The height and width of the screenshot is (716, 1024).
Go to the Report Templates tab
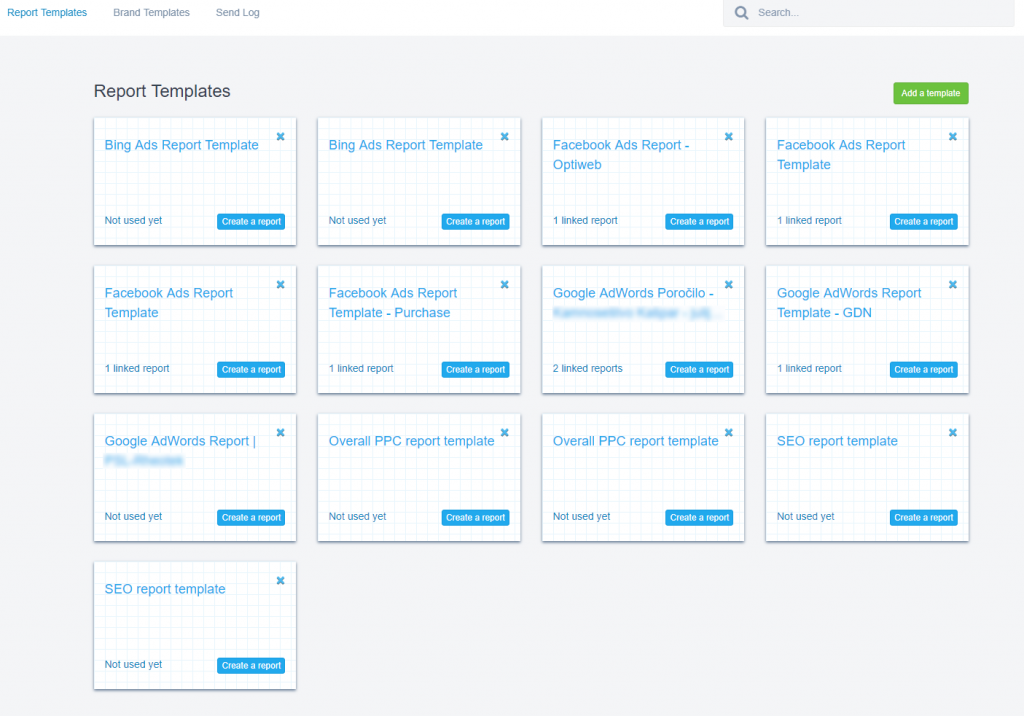point(47,13)
